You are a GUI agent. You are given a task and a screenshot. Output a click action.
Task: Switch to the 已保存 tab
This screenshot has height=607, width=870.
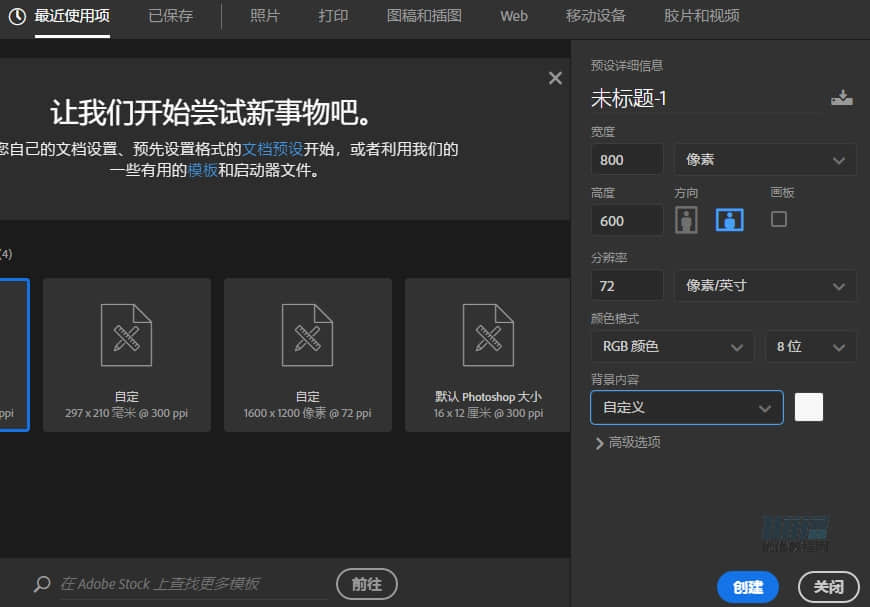pos(170,16)
